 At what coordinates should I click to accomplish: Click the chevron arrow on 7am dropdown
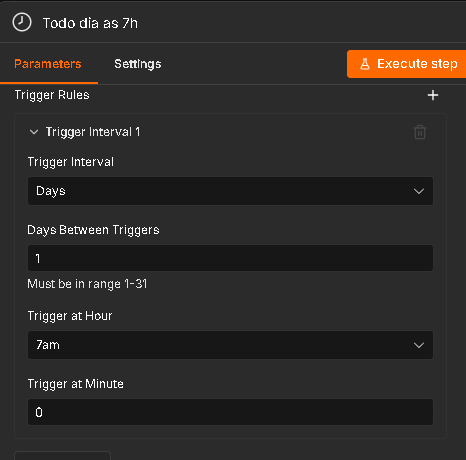[x=419, y=345]
